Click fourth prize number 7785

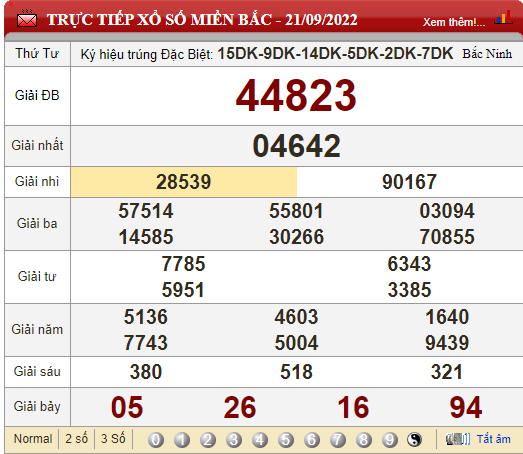tap(183, 264)
